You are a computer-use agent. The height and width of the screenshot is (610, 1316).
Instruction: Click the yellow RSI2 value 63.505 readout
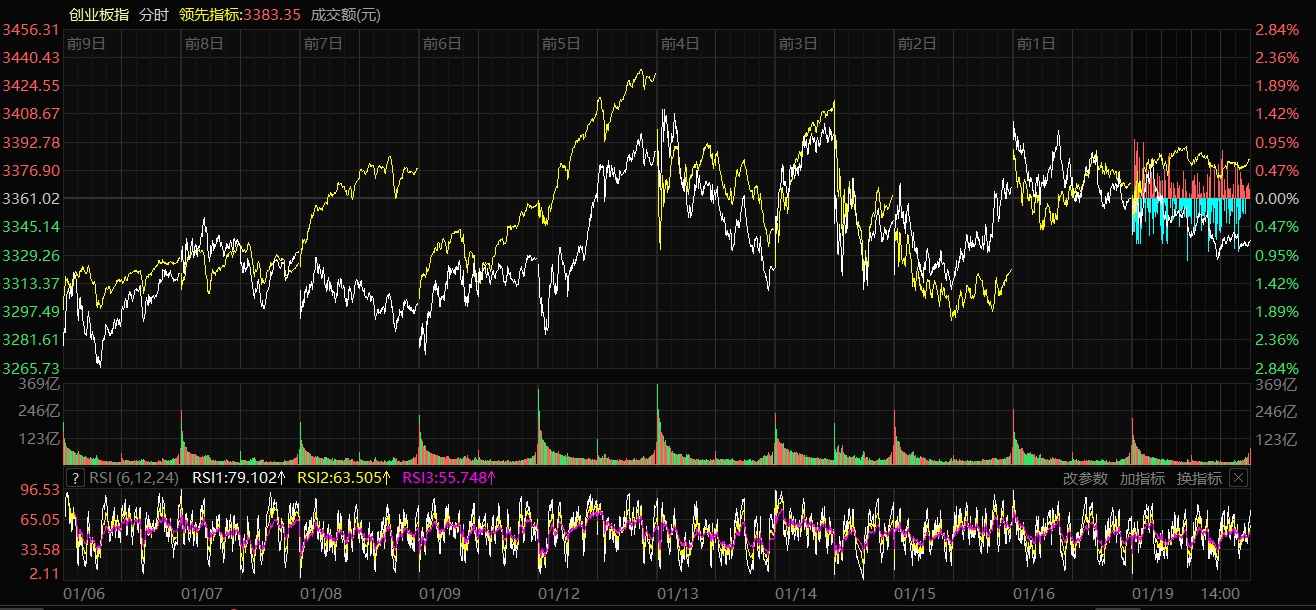click(x=345, y=478)
